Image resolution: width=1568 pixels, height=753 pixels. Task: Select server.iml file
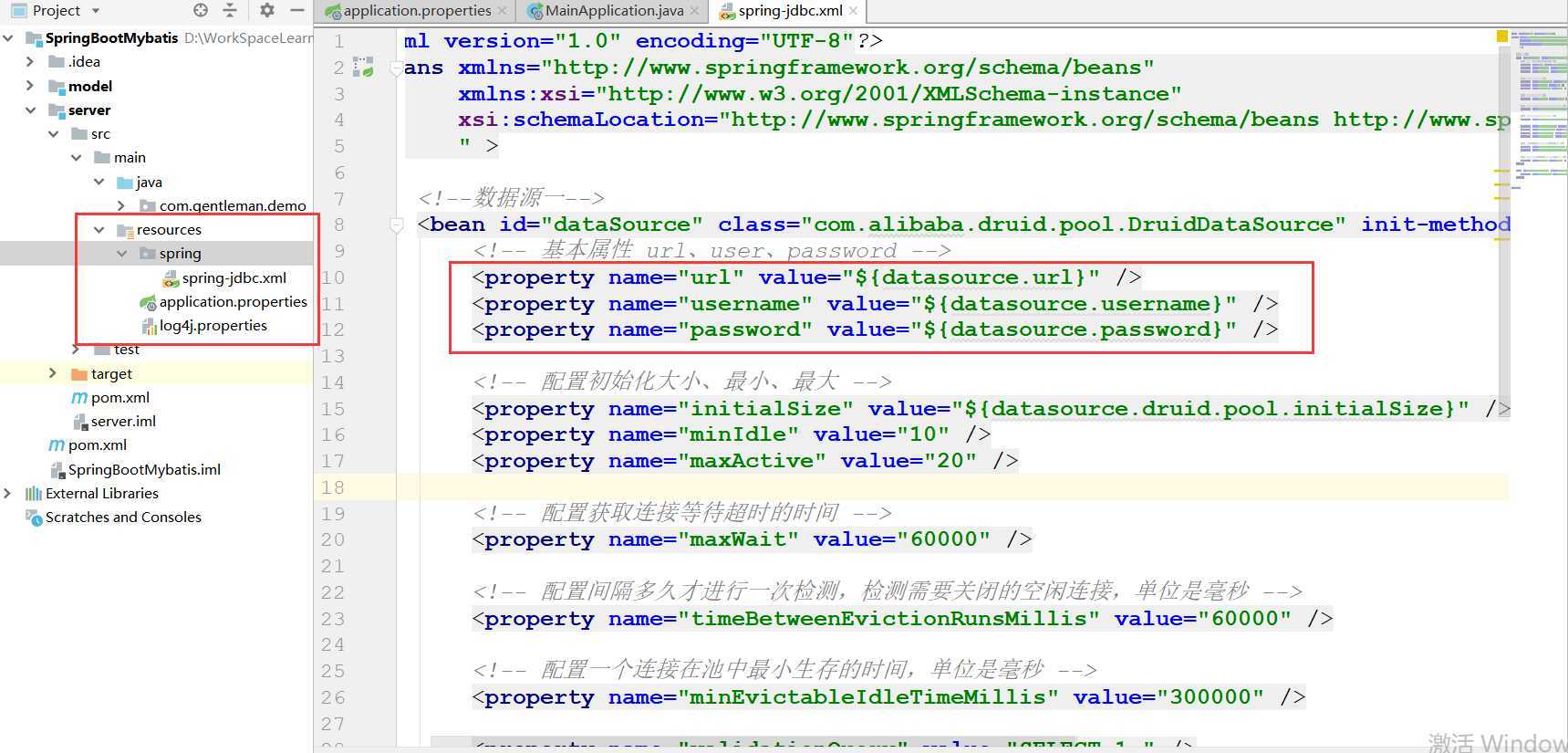tap(123, 421)
